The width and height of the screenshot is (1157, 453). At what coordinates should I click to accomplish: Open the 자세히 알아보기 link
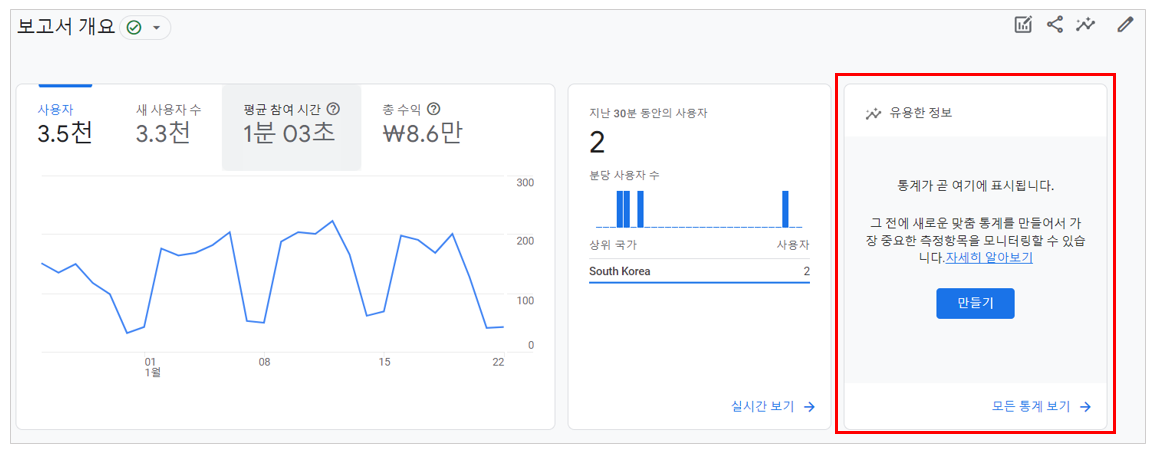[x=989, y=258]
